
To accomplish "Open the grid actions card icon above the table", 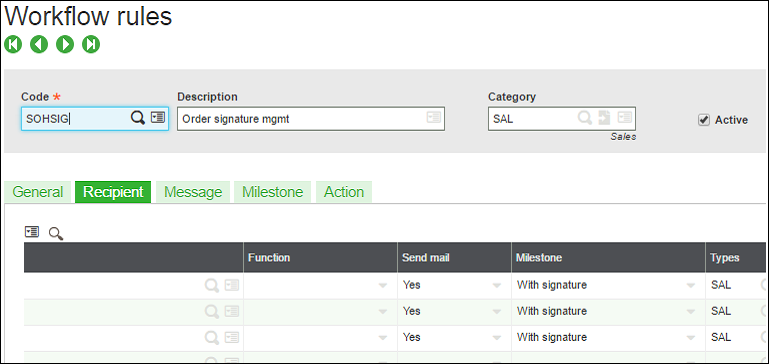I will pyautogui.click(x=32, y=232).
